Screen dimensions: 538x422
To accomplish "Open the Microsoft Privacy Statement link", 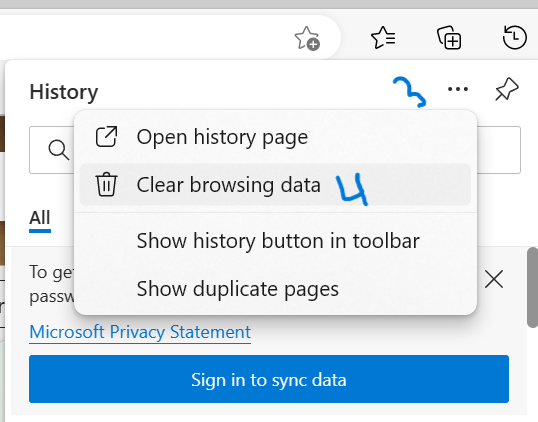I will 140,332.
